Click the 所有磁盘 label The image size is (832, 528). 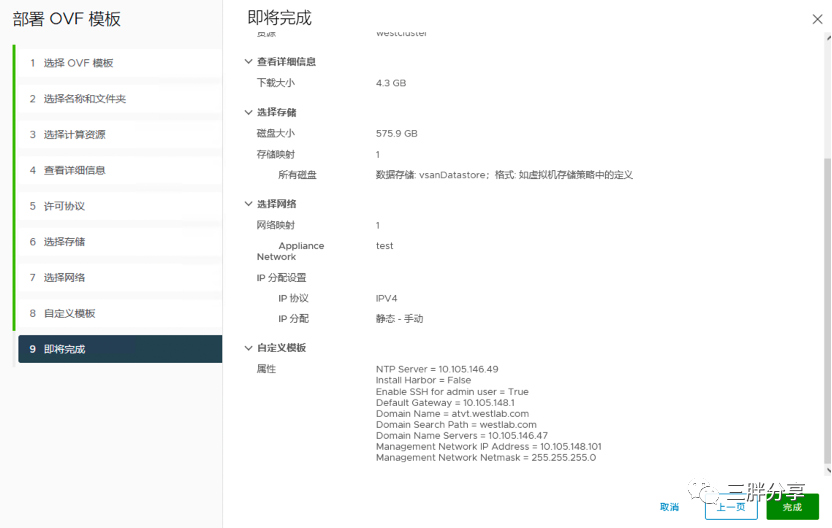(x=297, y=175)
